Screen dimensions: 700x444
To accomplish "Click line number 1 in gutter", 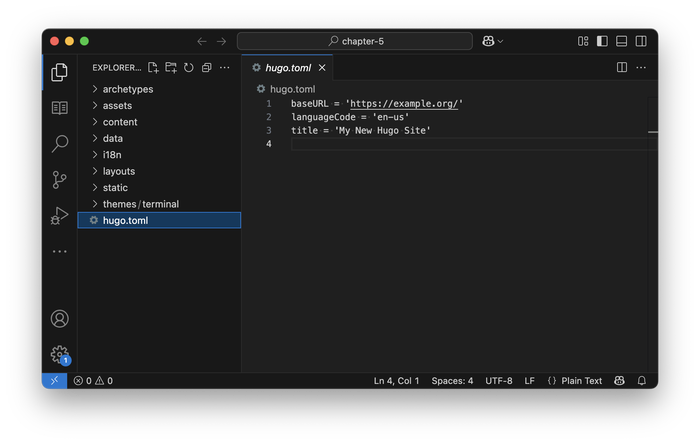I will [269, 104].
